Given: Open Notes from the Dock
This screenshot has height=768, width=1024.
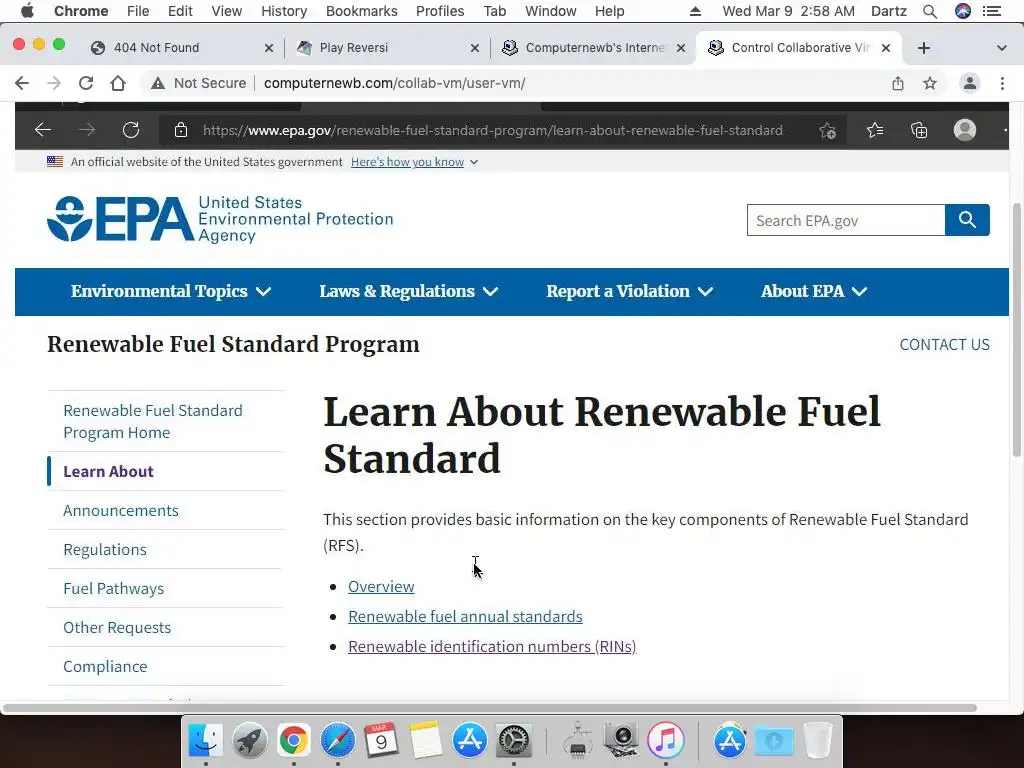Looking at the screenshot, I should [x=426, y=741].
